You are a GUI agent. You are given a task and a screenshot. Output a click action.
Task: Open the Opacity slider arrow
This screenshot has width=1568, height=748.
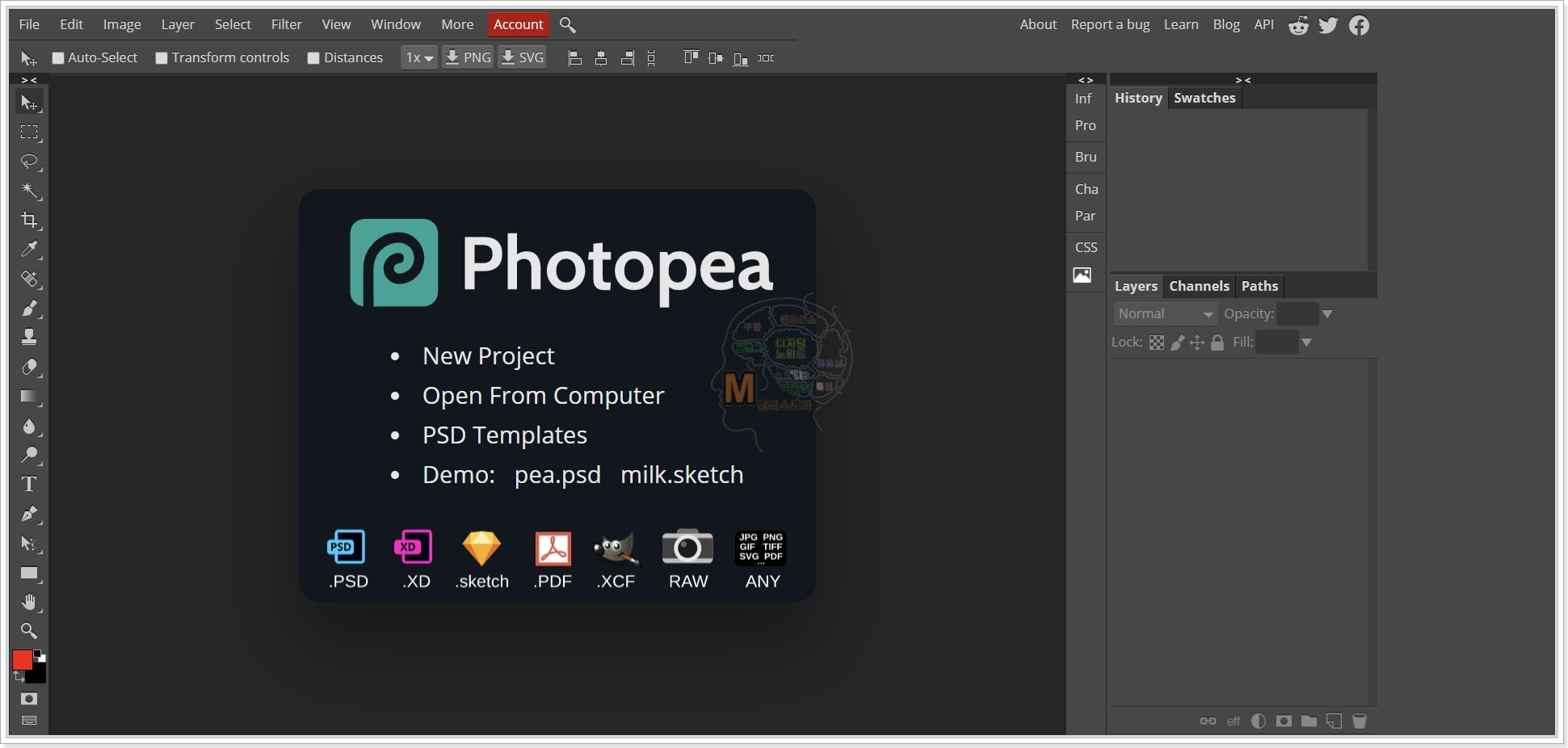coord(1326,314)
